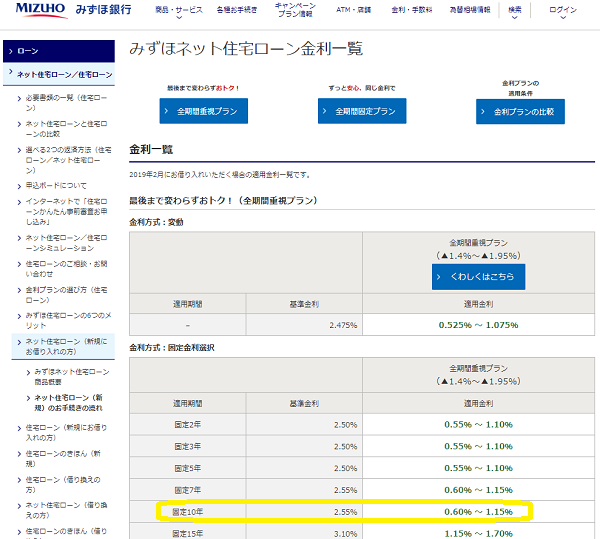Open ネット住宅ローン（新規）のお手続きの流れ sub-link

coord(69,402)
